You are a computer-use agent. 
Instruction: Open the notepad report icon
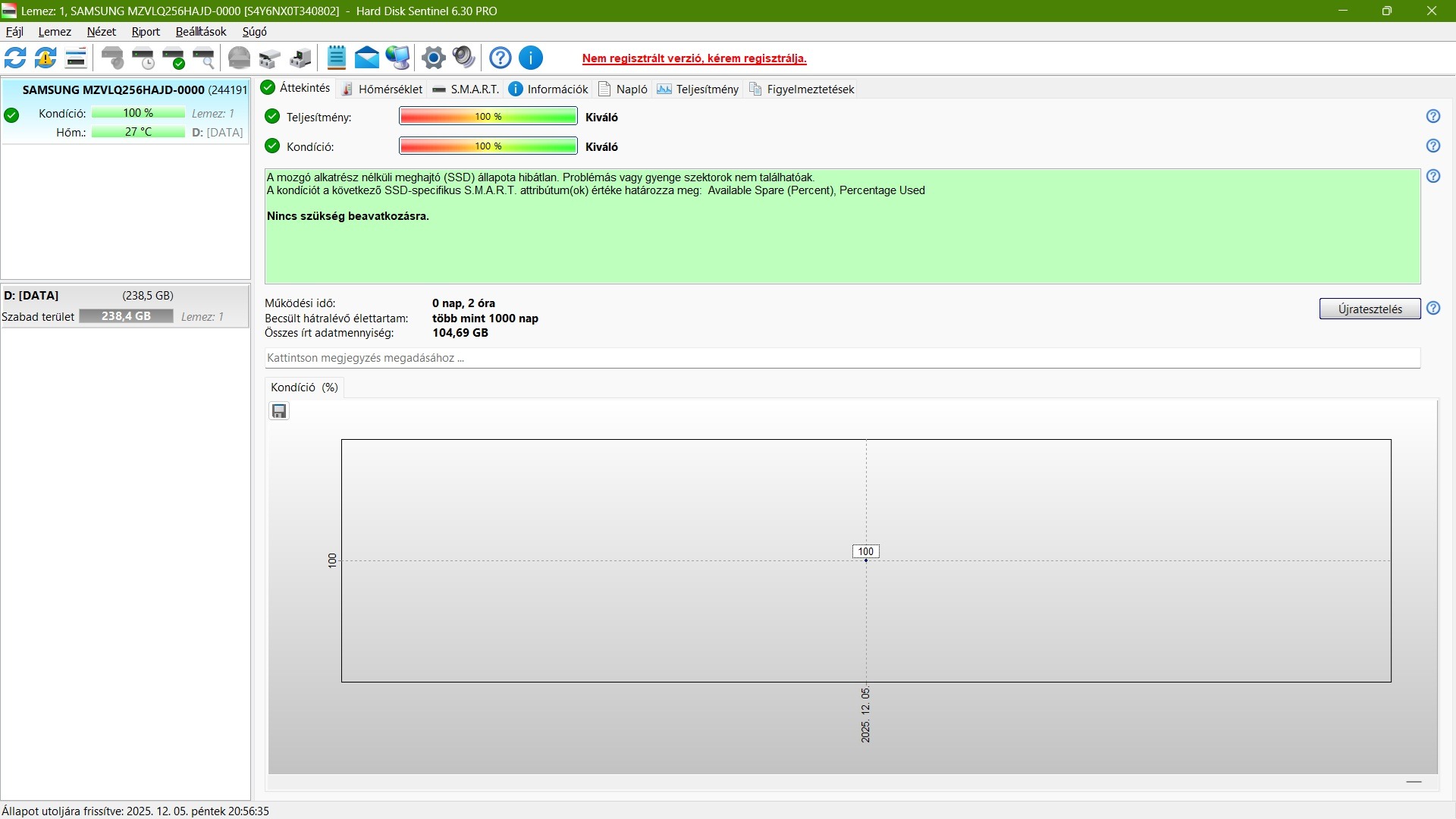click(x=337, y=58)
